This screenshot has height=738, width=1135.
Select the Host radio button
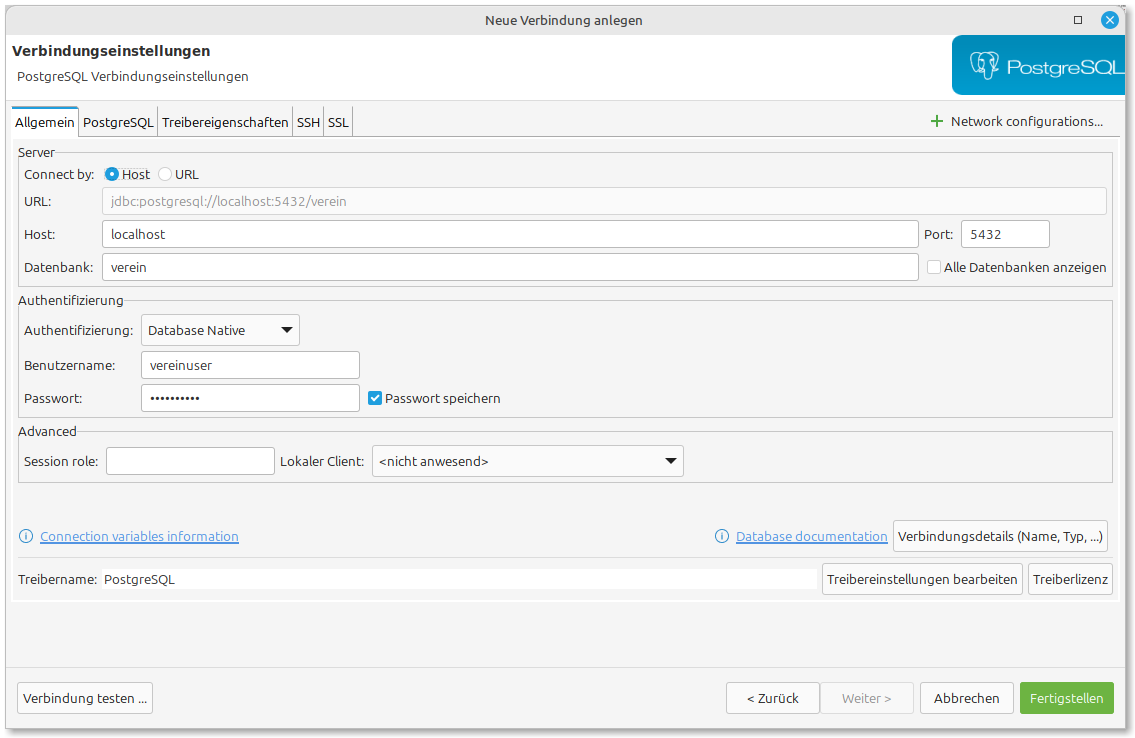click(x=112, y=174)
